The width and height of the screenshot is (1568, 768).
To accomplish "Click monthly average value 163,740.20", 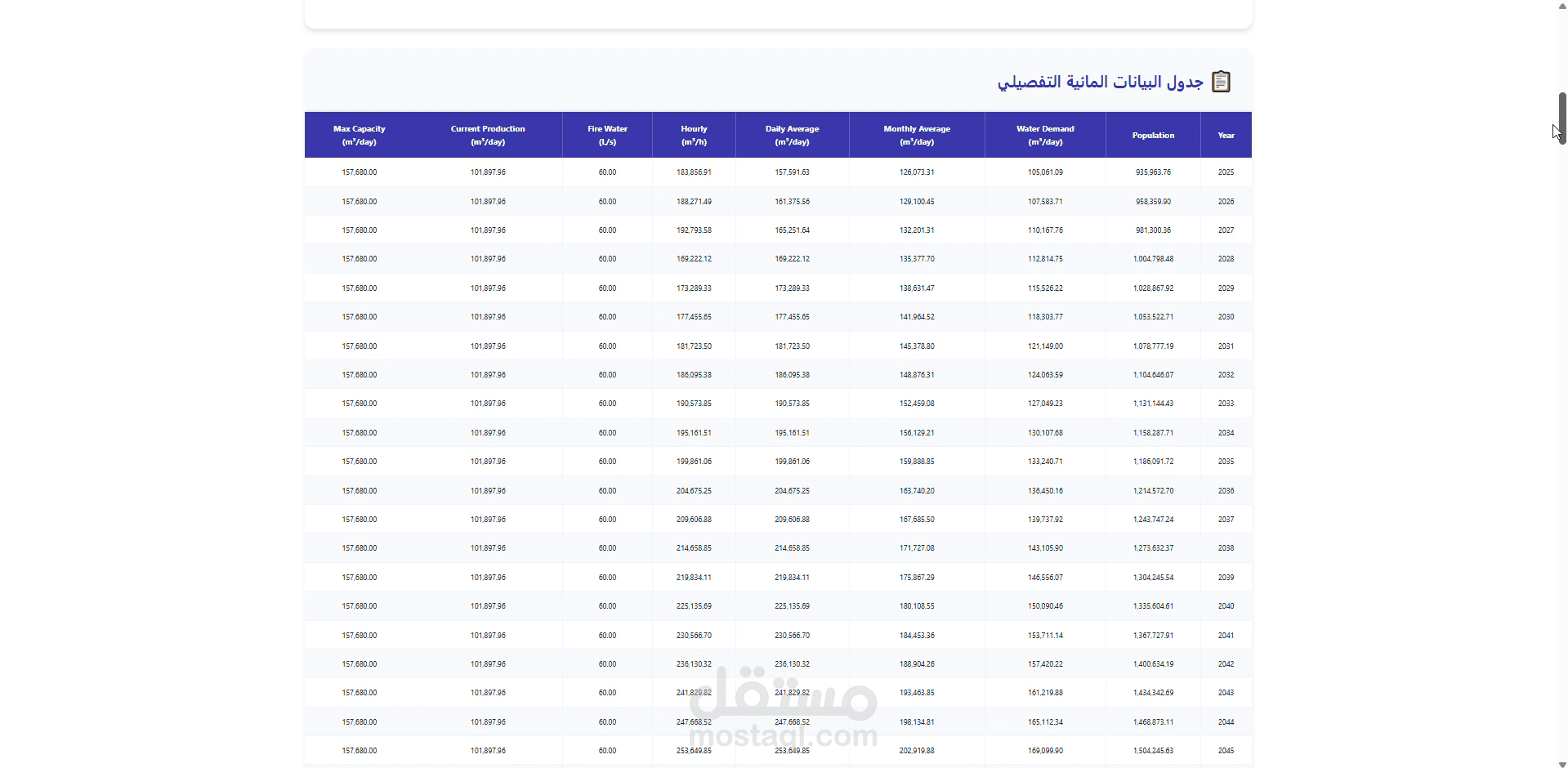I will pos(917,491).
